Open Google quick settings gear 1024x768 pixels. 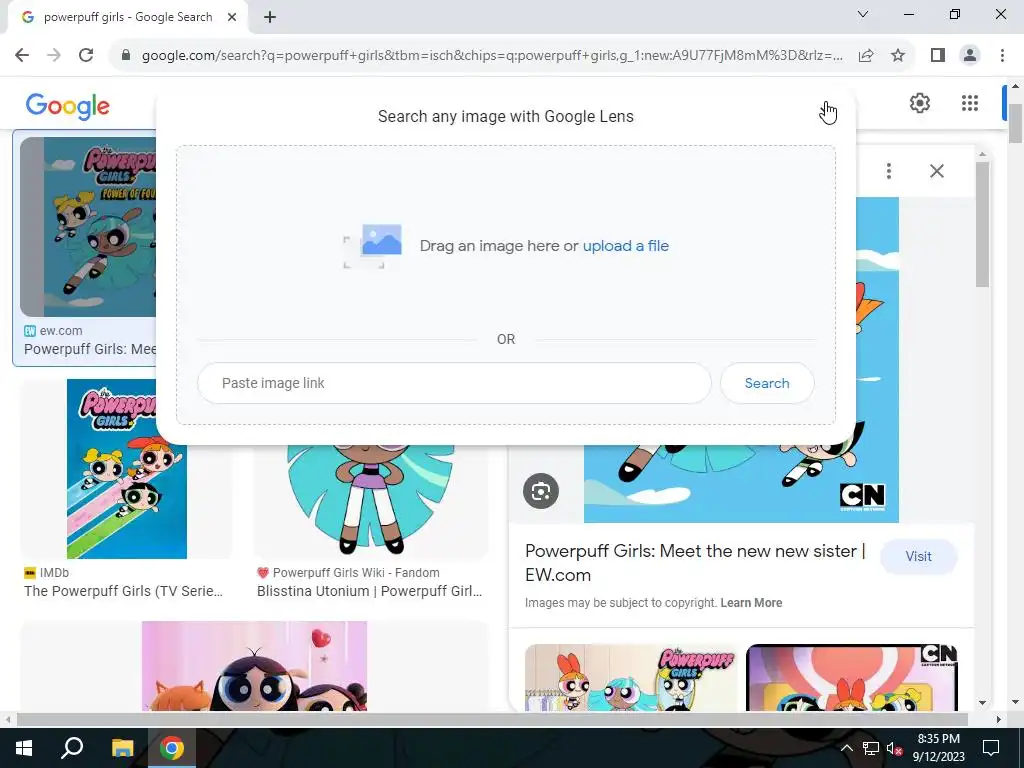(x=920, y=103)
